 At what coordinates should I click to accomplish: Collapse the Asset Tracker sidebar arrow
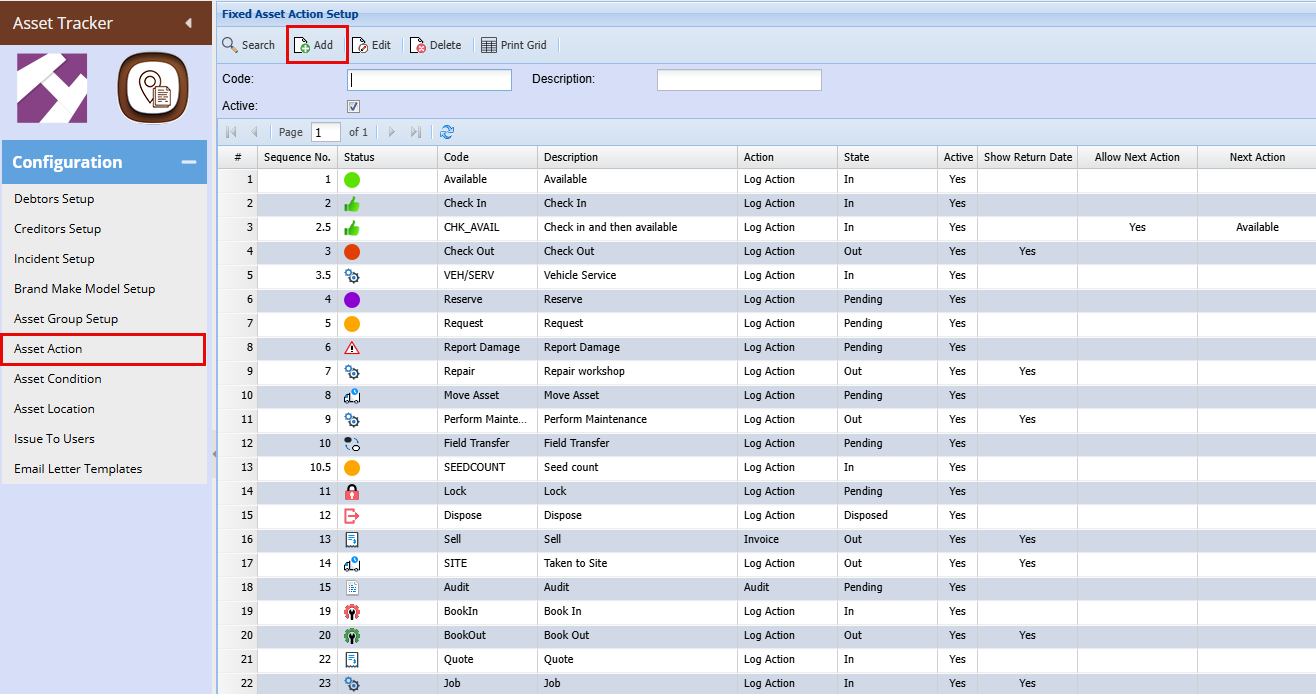[x=188, y=23]
